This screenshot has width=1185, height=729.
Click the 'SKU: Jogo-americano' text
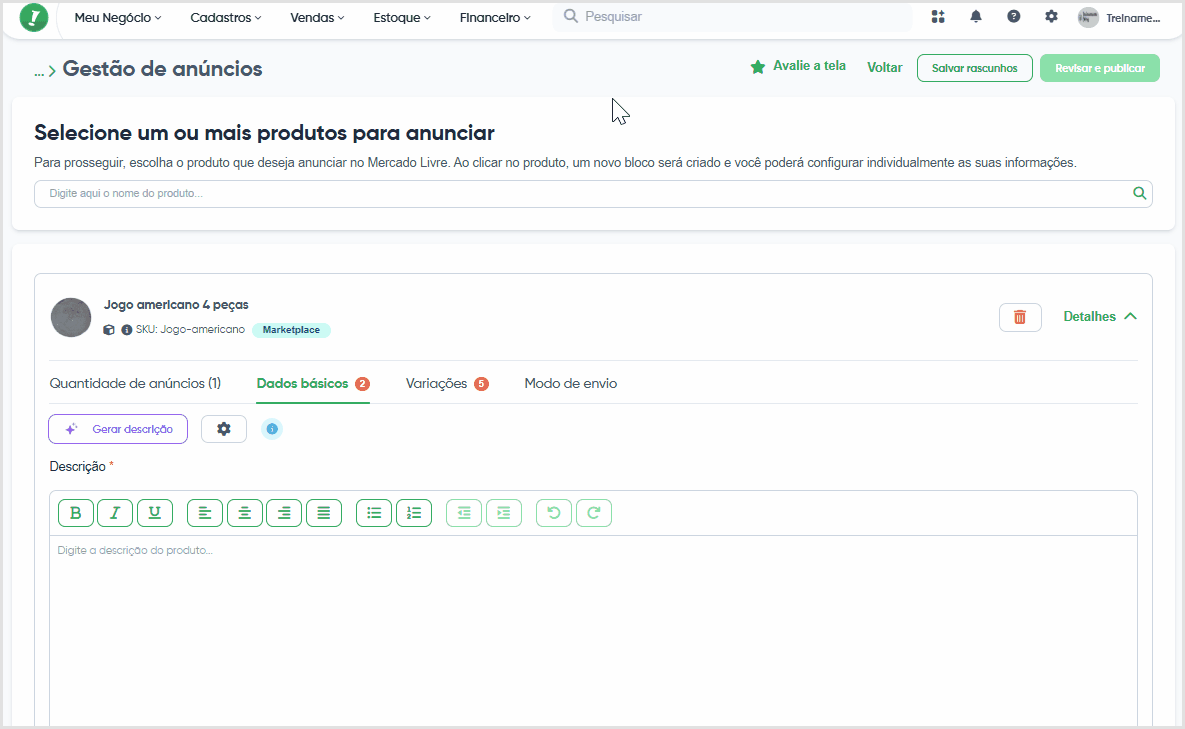point(190,330)
